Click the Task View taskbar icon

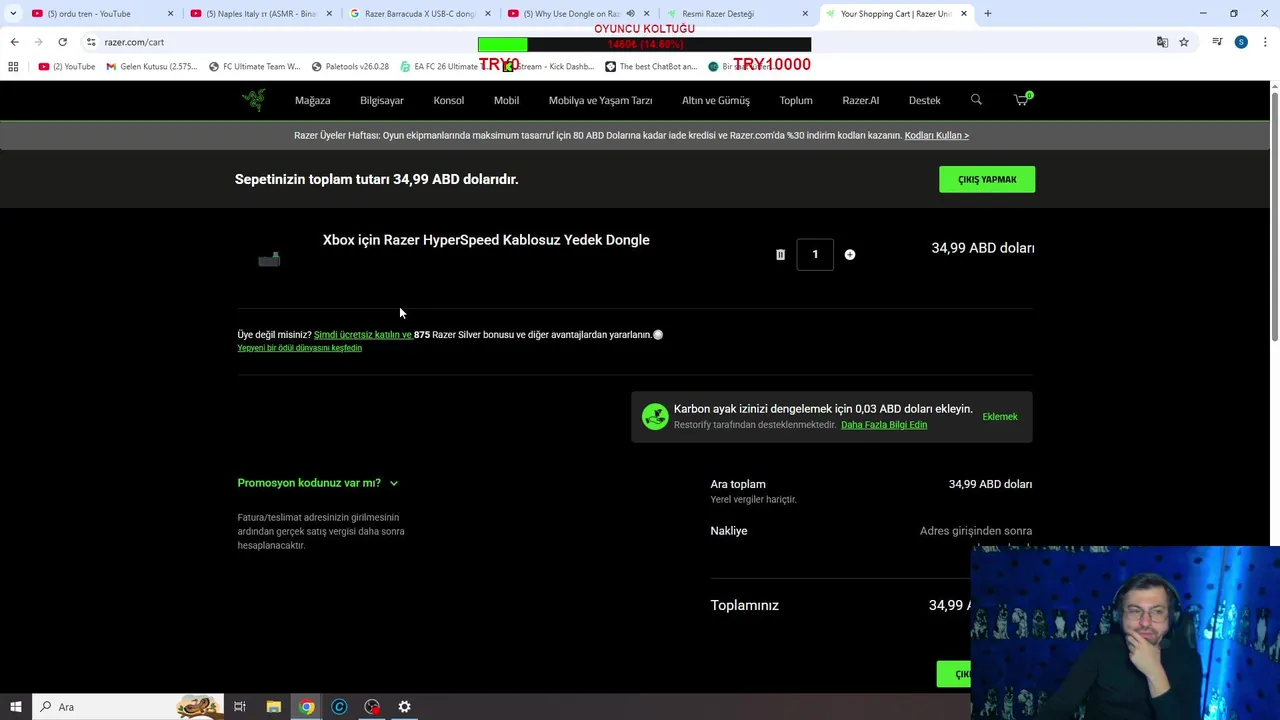coord(240,707)
